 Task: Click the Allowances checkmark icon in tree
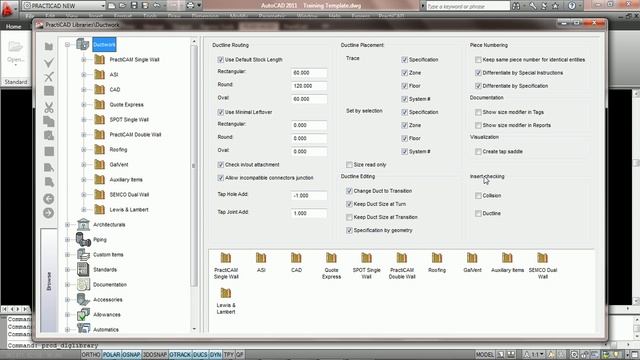[x=83, y=315]
